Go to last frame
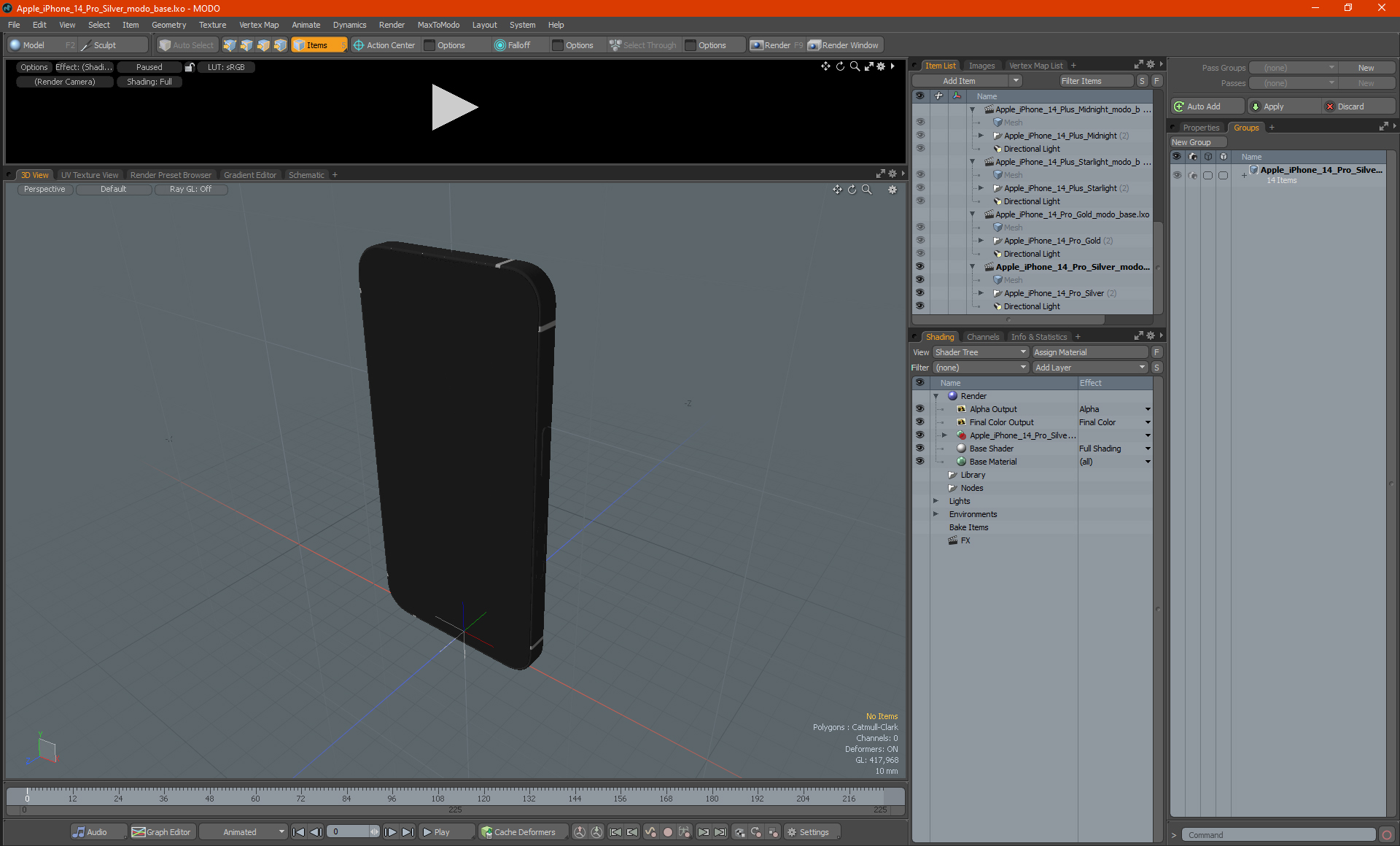Viewport: 1400px width, 846px height. [408, 832]
